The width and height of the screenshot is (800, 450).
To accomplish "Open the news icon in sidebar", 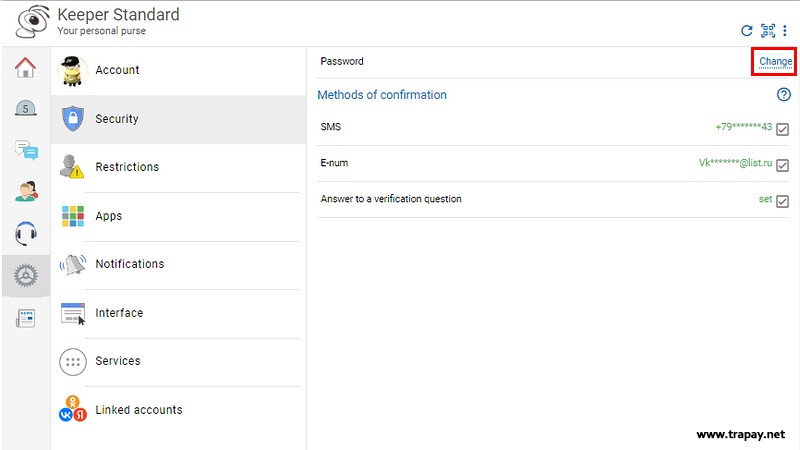I will click(x=25, y=318).
